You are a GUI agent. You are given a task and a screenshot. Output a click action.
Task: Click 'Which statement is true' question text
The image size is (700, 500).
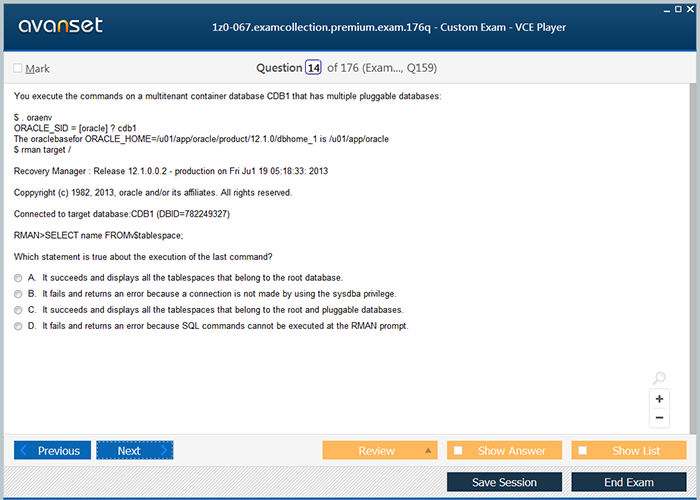(143, 257)
